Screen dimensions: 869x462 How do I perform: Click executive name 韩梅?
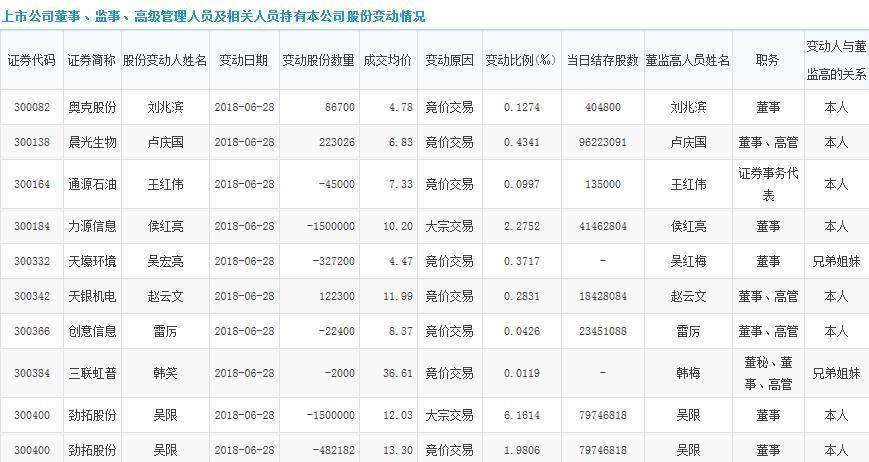click(688, 373)
